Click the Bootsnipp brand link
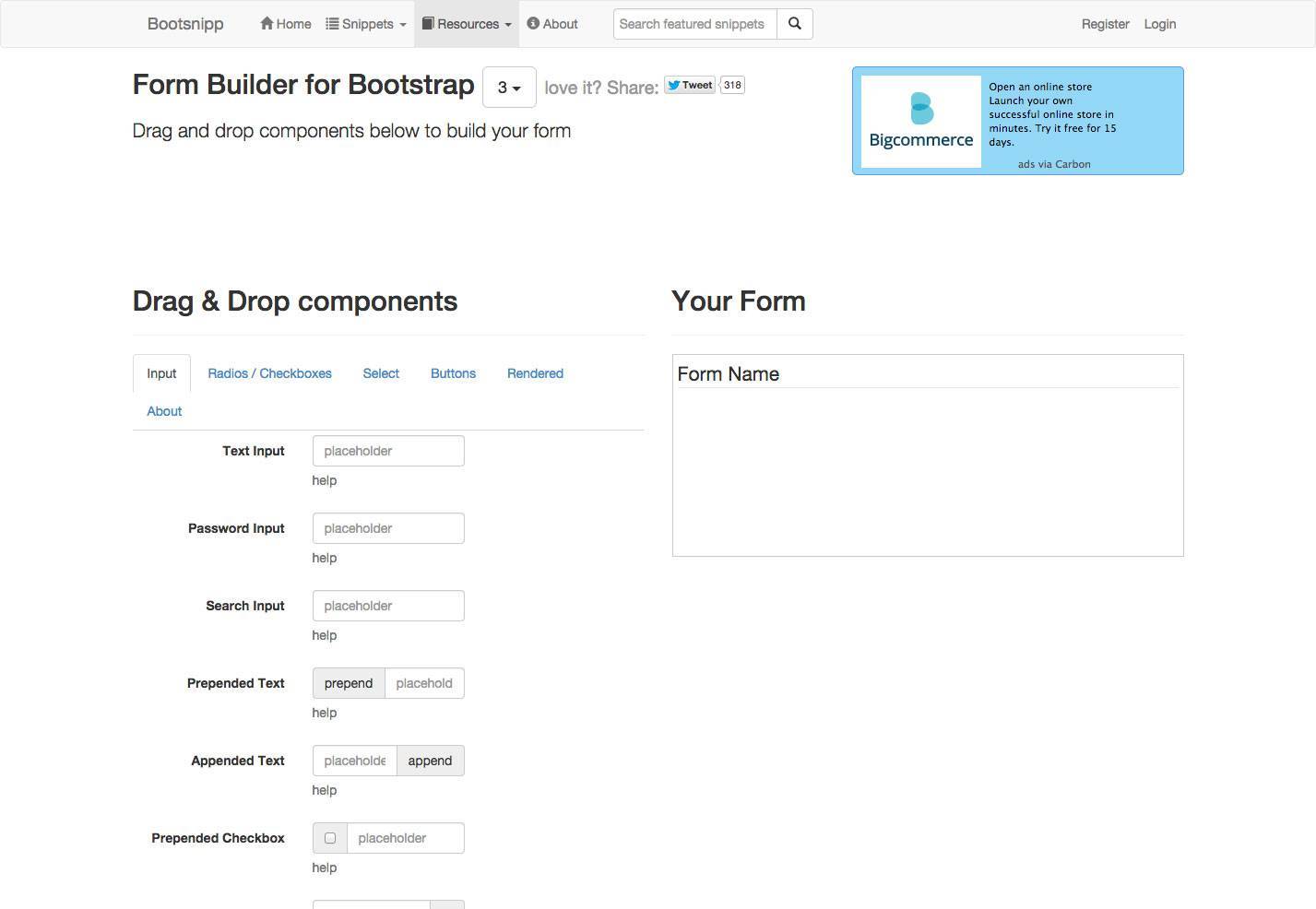Screen dimensions: 1316x909 coord(185,24)
